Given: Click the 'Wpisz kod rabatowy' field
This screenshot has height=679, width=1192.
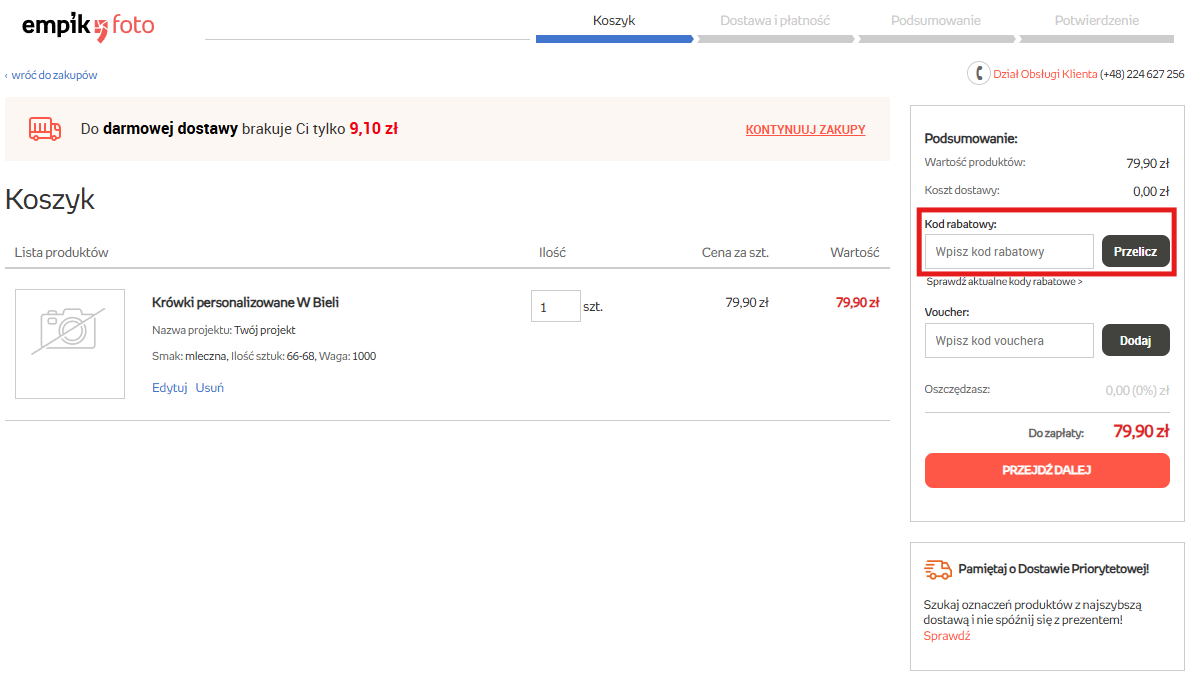Looking at the screenshot, I should point(1009,252).
